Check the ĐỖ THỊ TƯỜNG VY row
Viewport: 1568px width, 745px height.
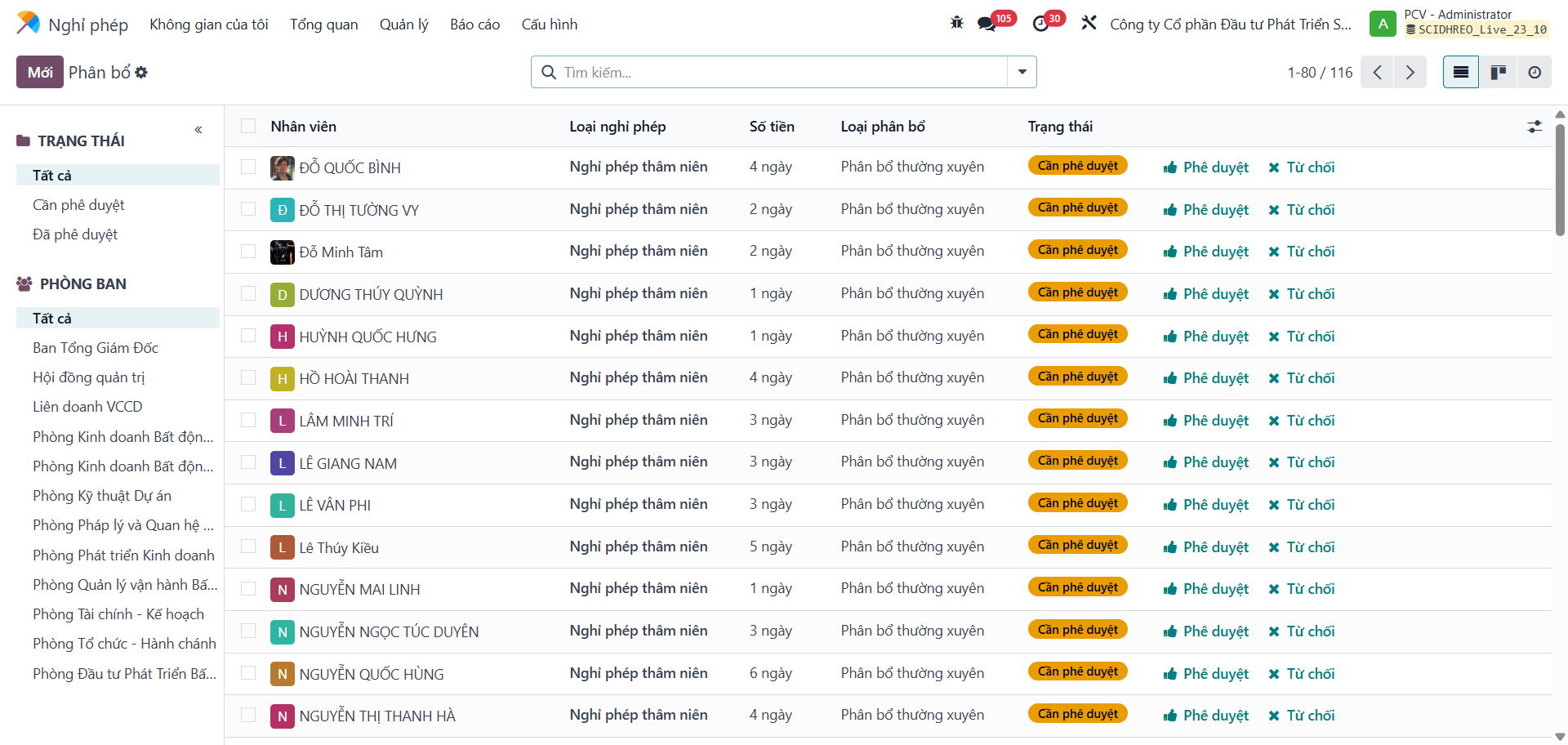(x=248, y=209)
